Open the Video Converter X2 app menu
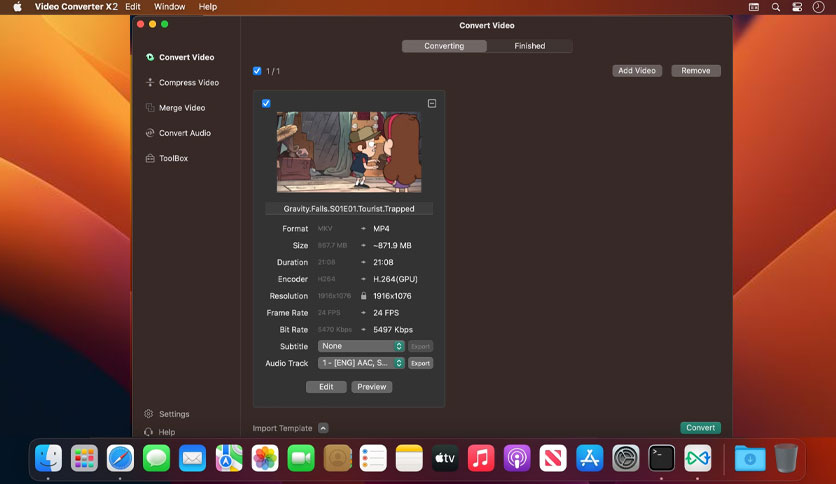Viewport: 836px width, 484px height. pos(76,7)
